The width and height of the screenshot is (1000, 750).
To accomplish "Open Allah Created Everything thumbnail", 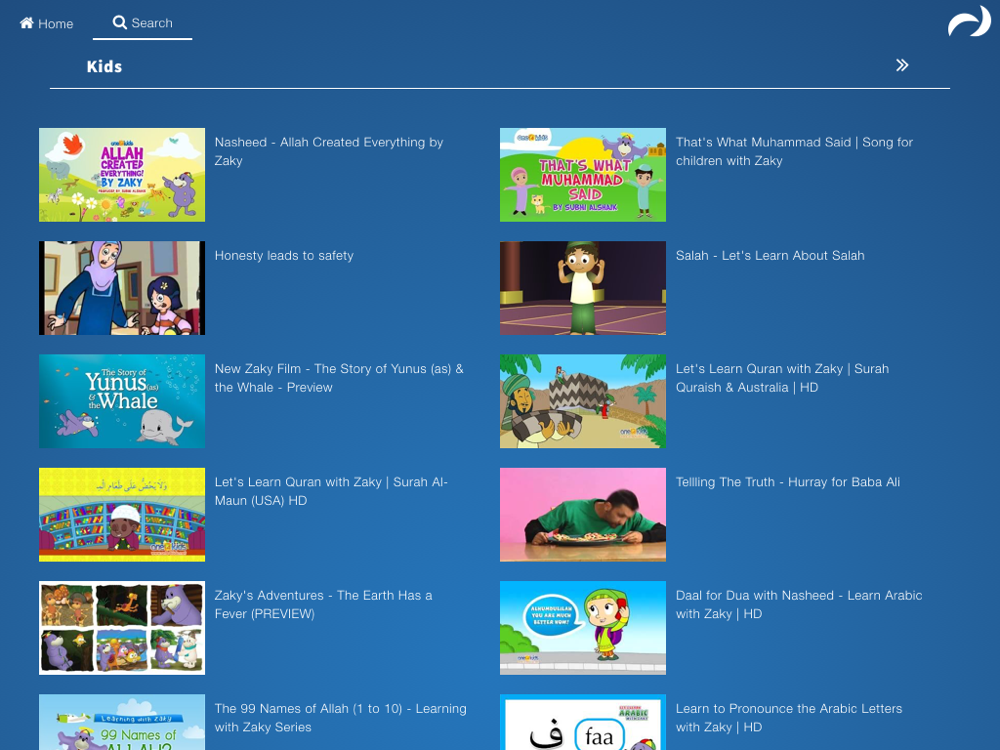I will (122, 175).
